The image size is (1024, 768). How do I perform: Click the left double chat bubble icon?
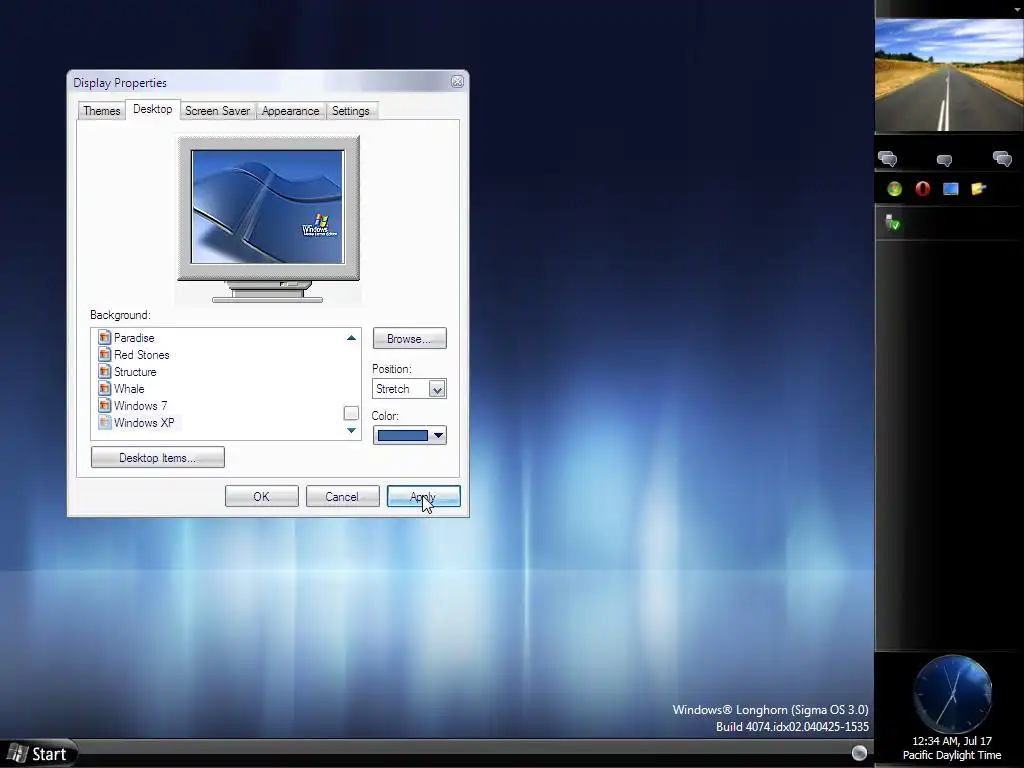click(888, 159)
